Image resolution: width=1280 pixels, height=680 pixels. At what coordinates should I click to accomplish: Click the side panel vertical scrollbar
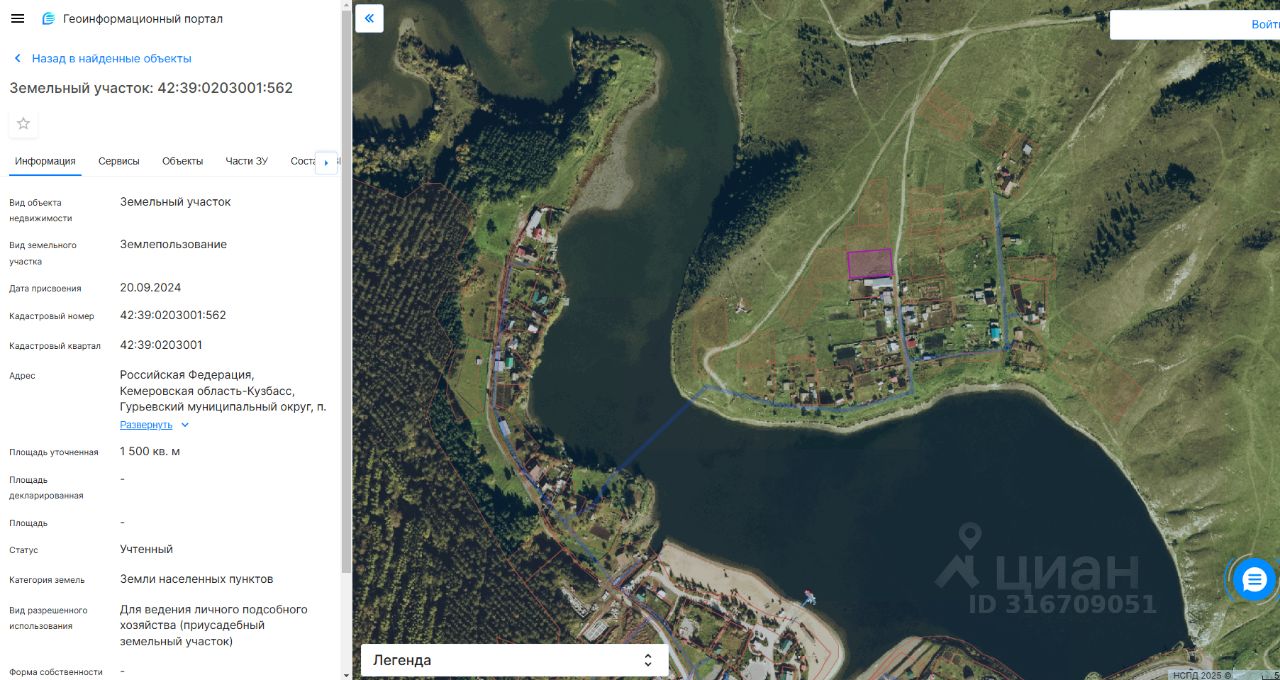347,290
